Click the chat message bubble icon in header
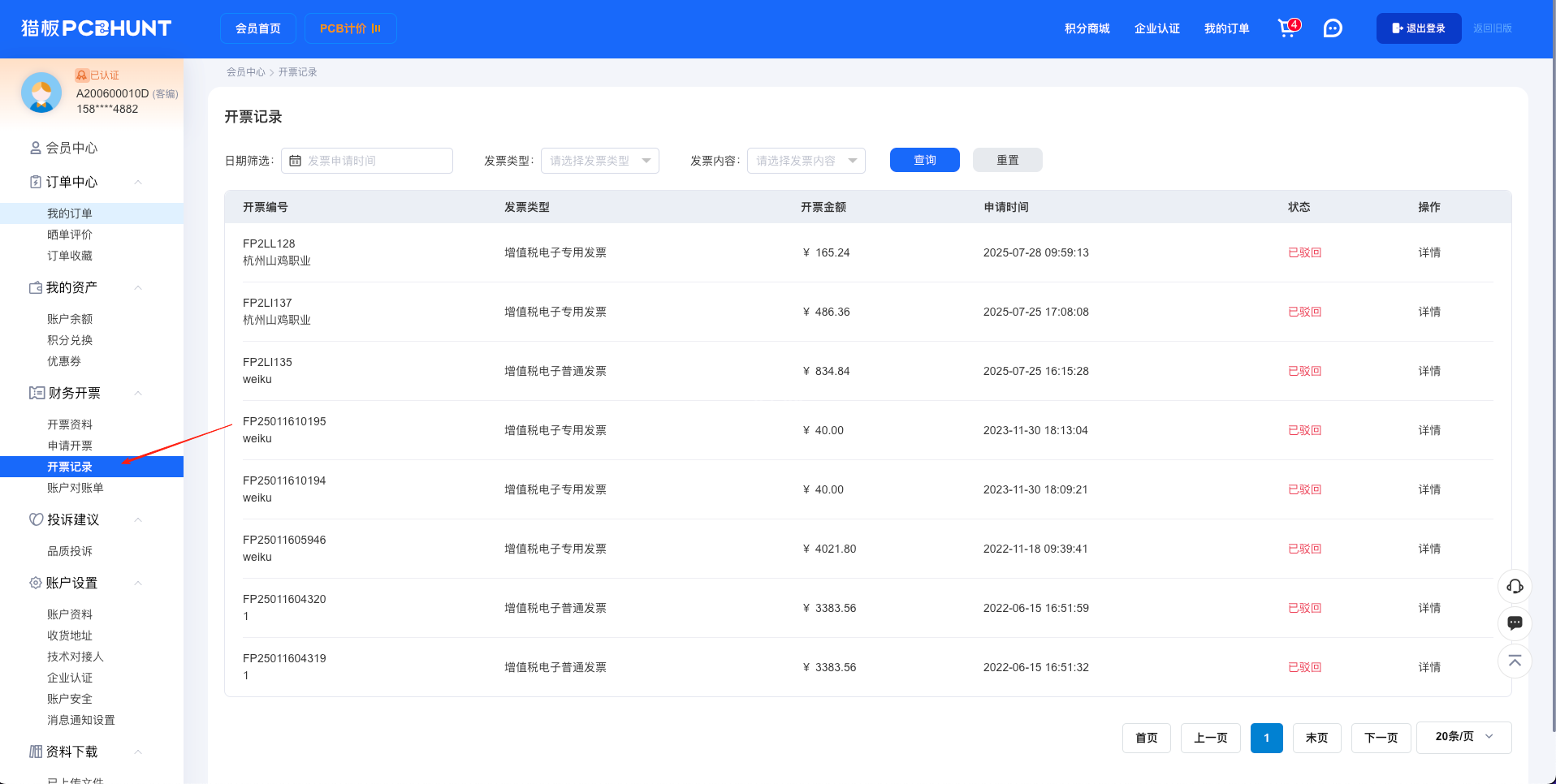 pos(1333,28)
